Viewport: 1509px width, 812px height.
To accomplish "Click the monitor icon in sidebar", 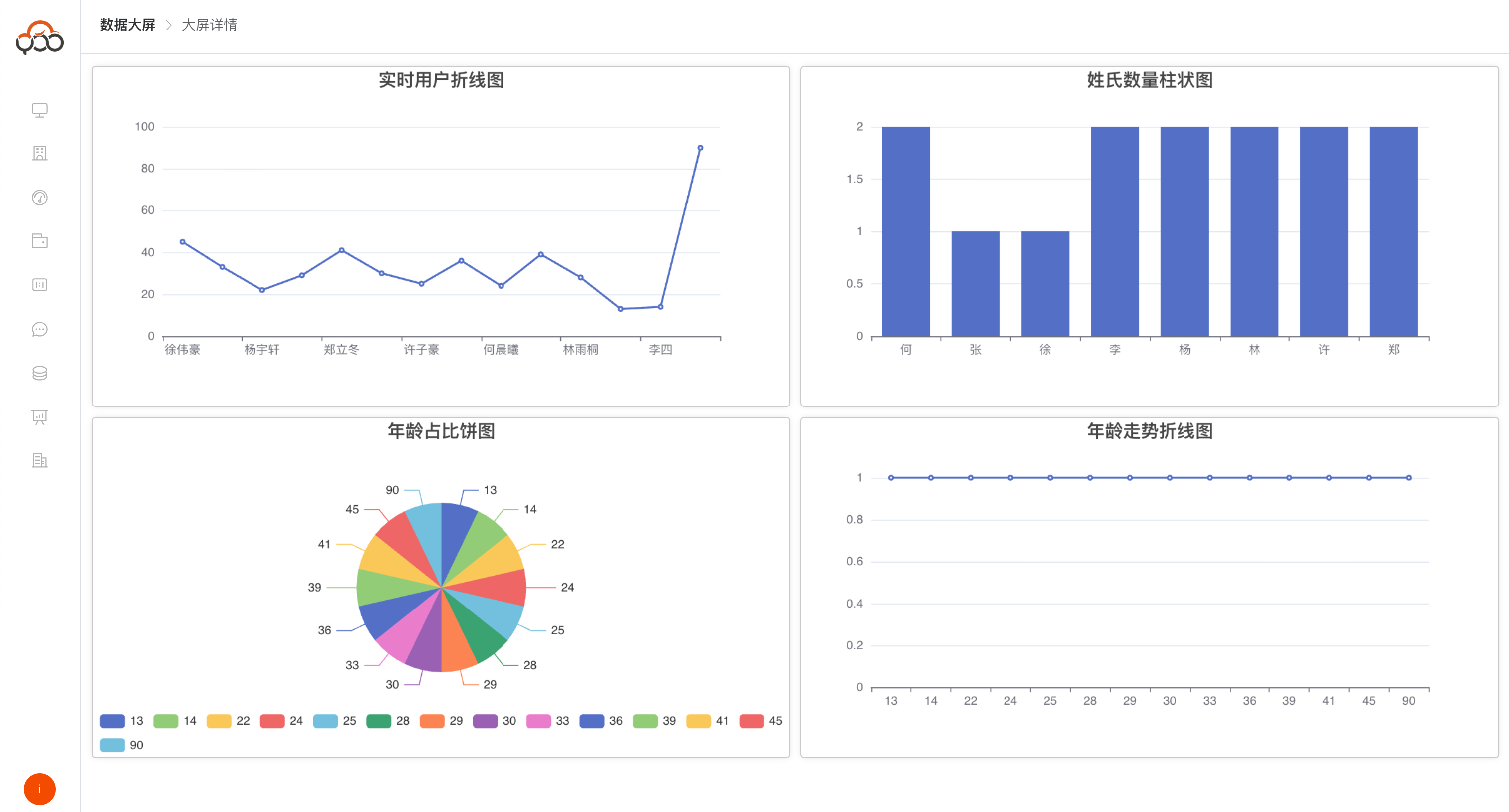I will point(40,110).
